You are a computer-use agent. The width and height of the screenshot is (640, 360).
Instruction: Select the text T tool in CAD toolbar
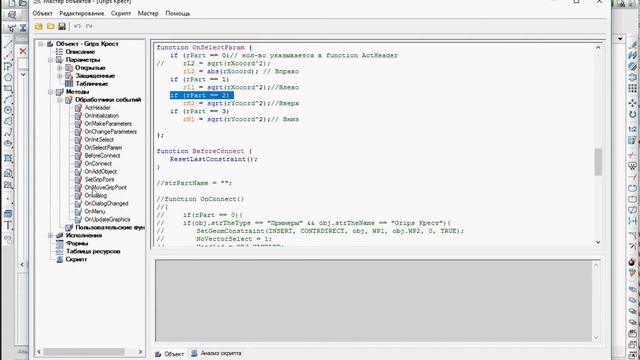tap(8, 225)
